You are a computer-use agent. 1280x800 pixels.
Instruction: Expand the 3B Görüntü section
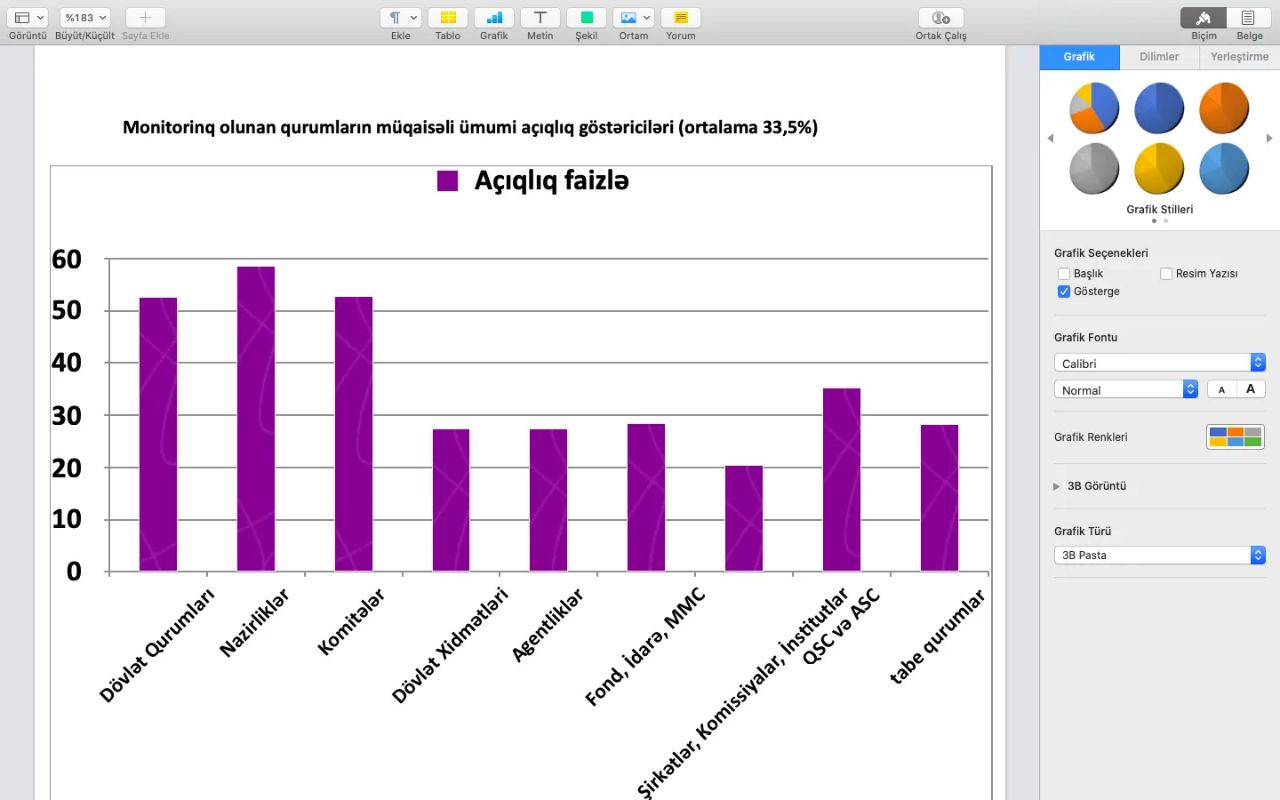click(x=1057, y=486)
